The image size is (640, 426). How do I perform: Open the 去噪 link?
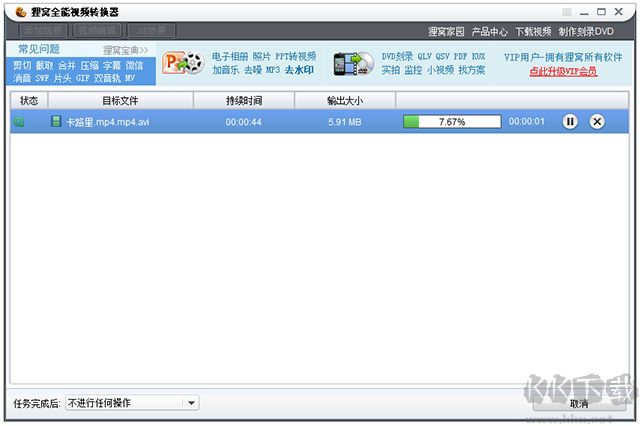[253, 70]
